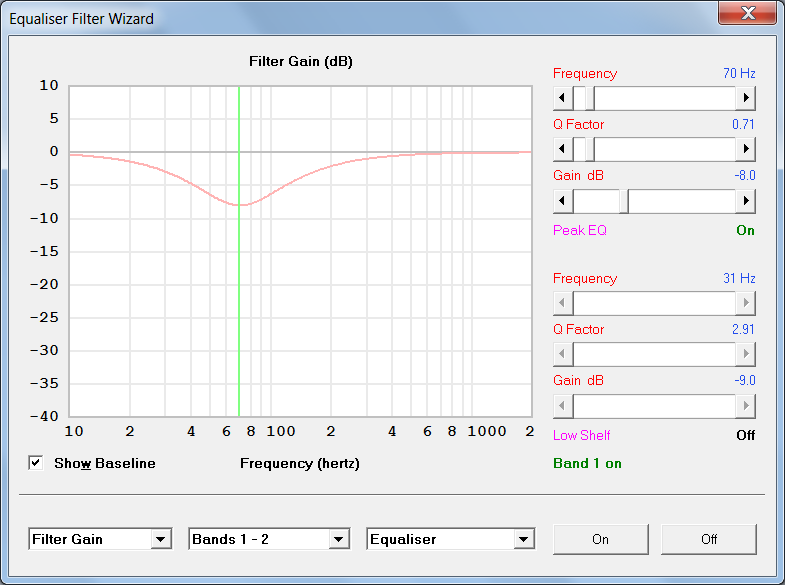Click the 31 Hz frequency value
Viewport: 785px width, 585px height.
coord(739,279)
